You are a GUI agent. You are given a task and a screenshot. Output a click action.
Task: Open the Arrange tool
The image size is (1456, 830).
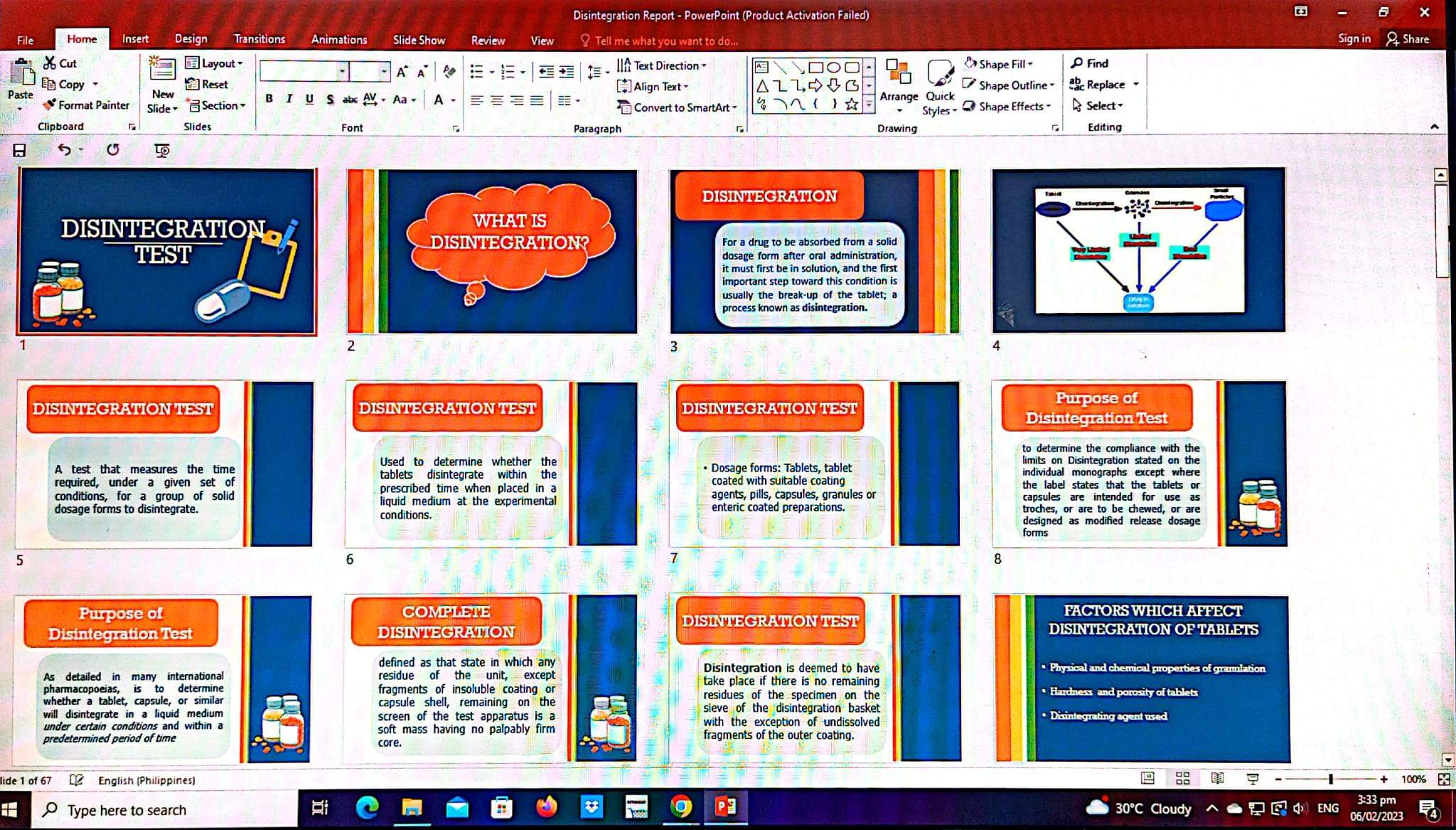click(899, 84)
